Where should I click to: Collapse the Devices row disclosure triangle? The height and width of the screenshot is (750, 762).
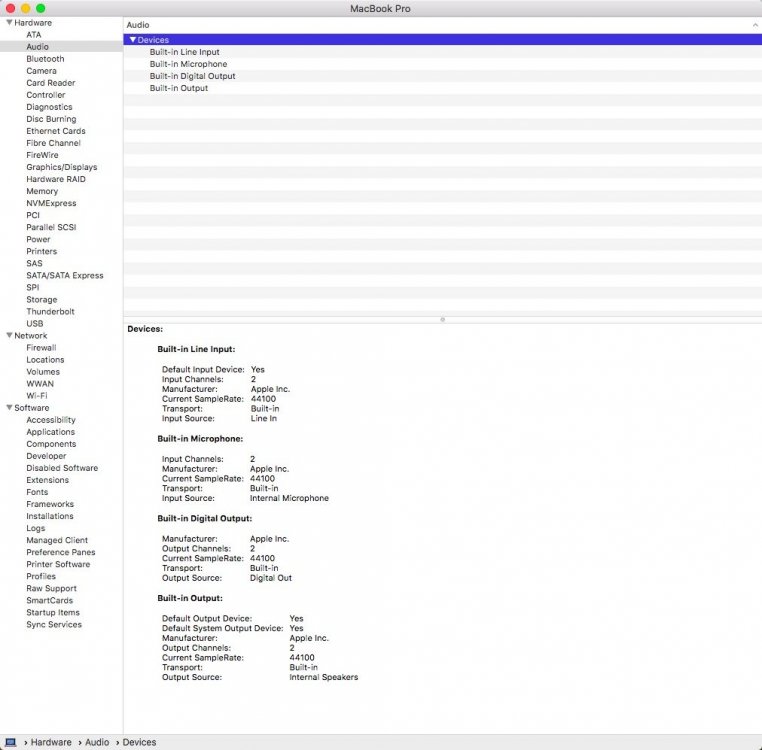(133, 40)
